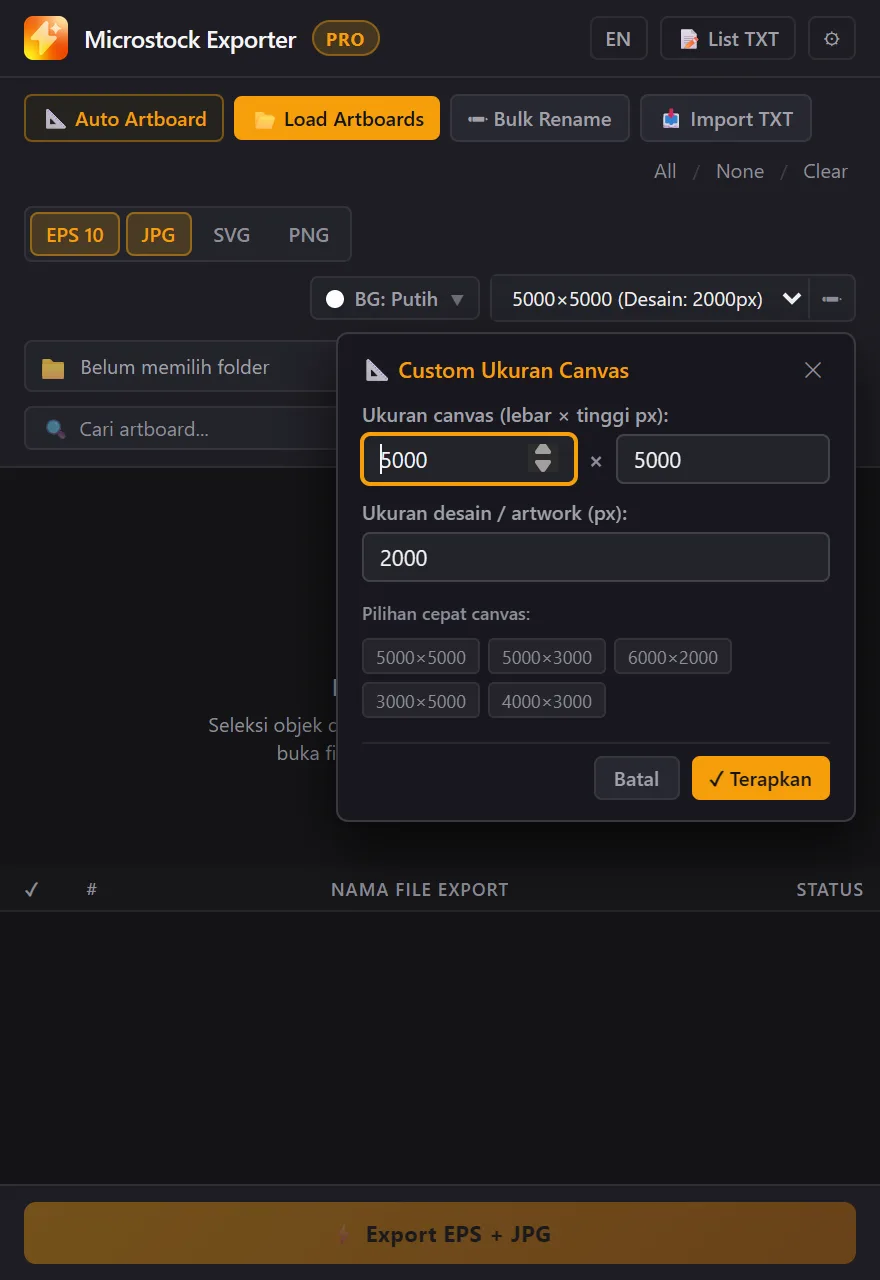Increase canvas width with stepper up arrow
This screenshot has height=1280, width=880.
[x=543, y=451]
